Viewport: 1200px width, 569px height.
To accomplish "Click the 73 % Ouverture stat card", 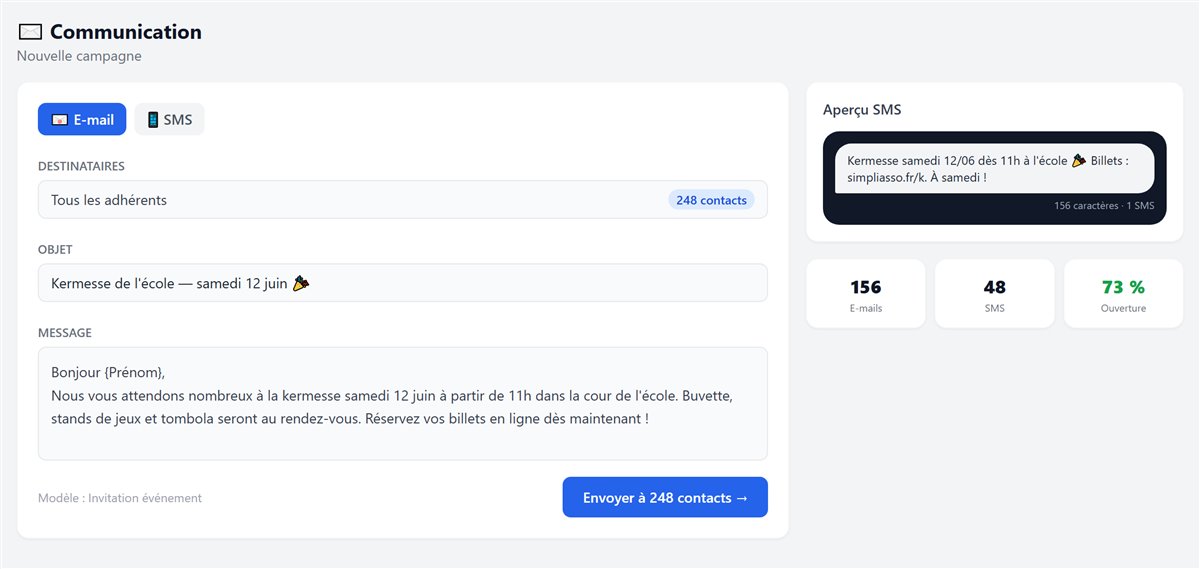I will [1123, 294].
